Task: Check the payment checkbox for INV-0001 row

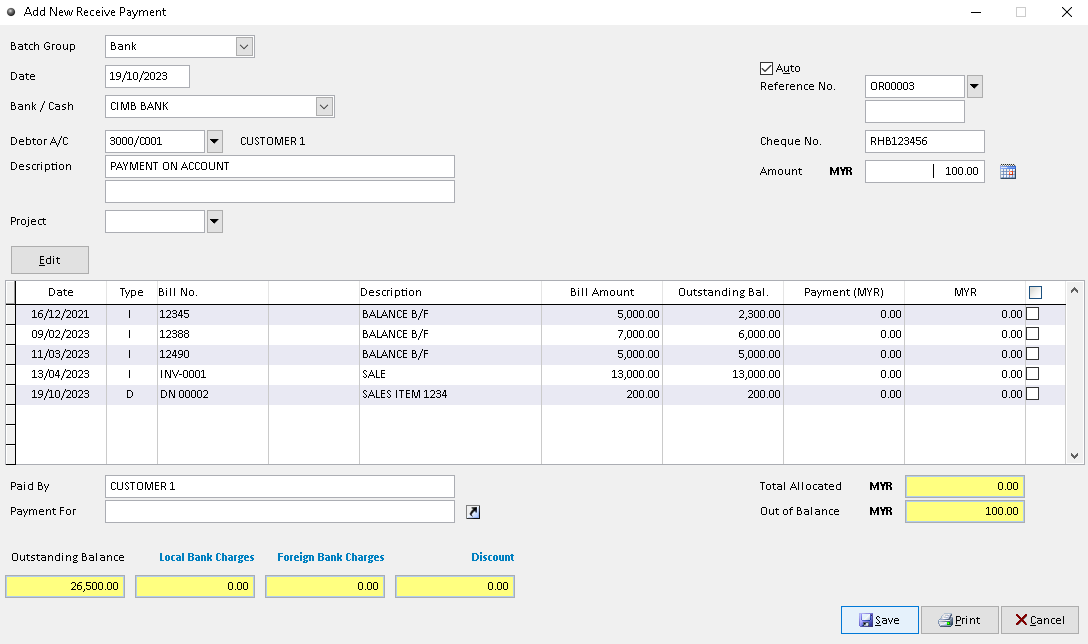Action: [x=1032, y=373]
